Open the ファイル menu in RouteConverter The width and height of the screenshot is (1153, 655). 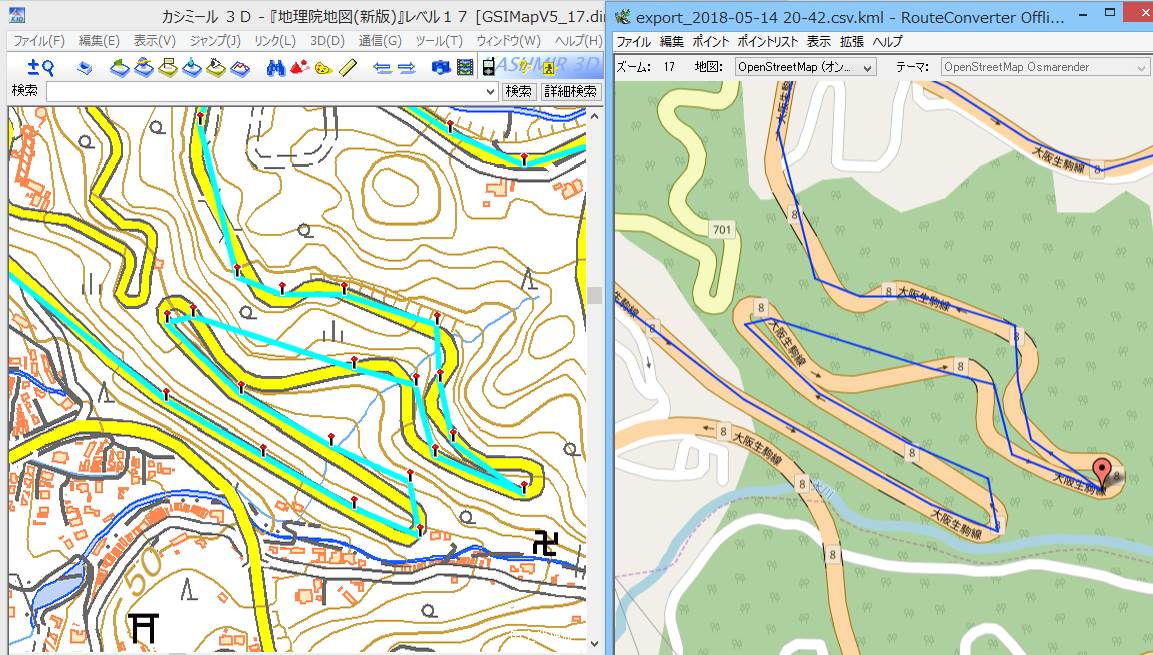[633, 42]
